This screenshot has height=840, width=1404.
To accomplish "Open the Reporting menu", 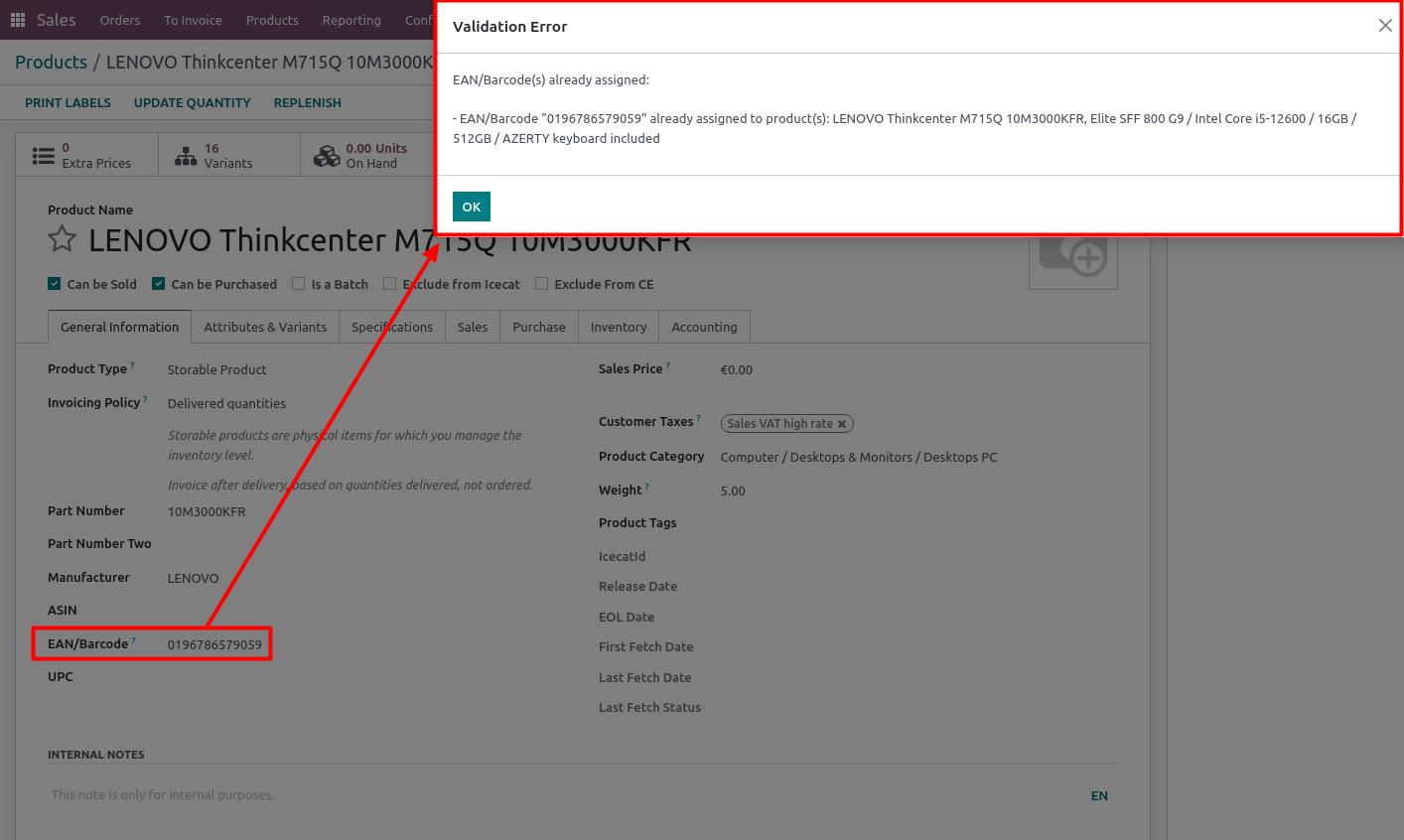I will tap(351, 20).
